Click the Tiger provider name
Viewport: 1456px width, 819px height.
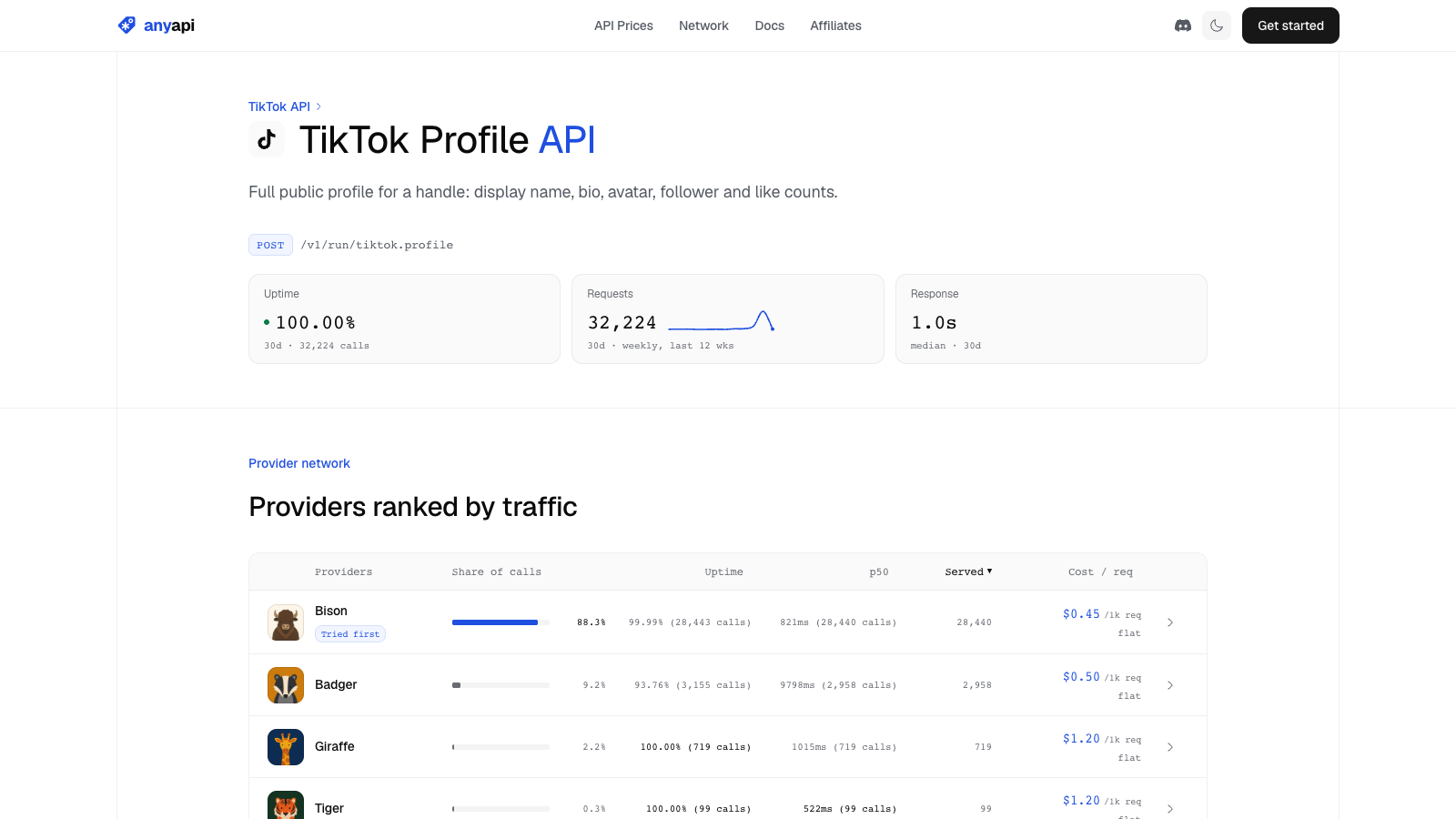[x=329, y=808]
